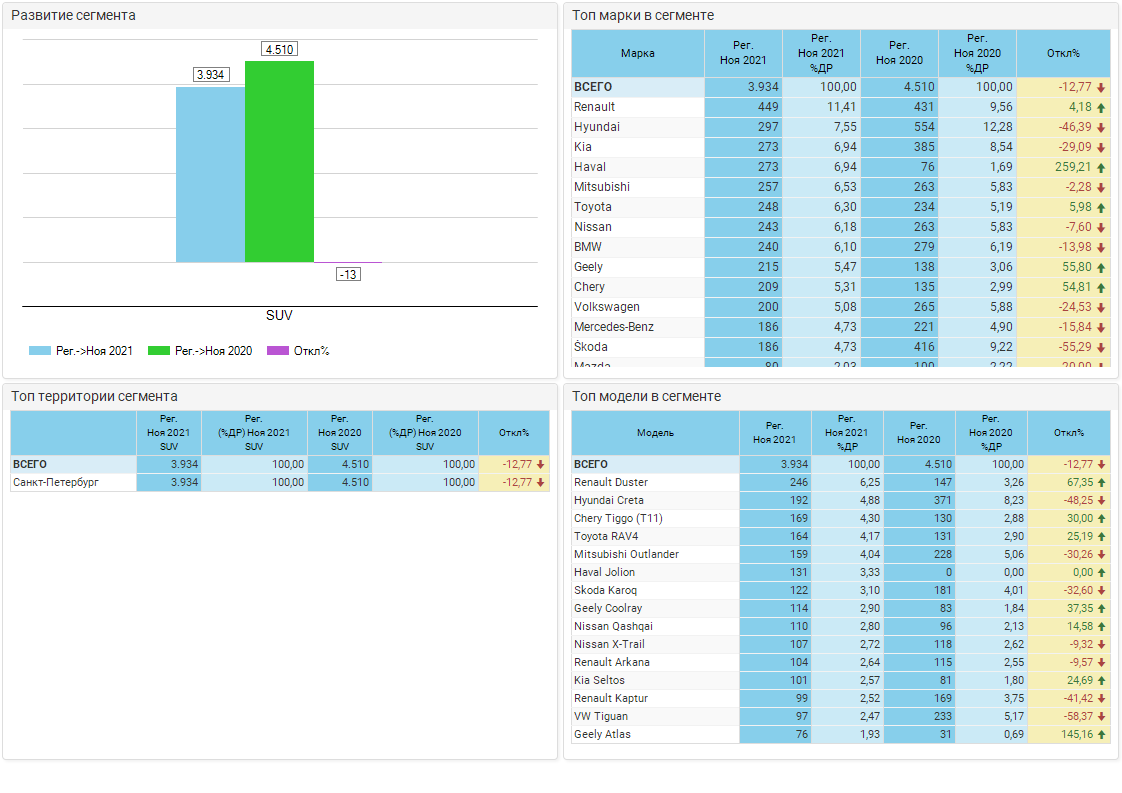Click the green arrow next to Renault Duster
This screenshot has height=793, width=1122.
coord(1101,482)
